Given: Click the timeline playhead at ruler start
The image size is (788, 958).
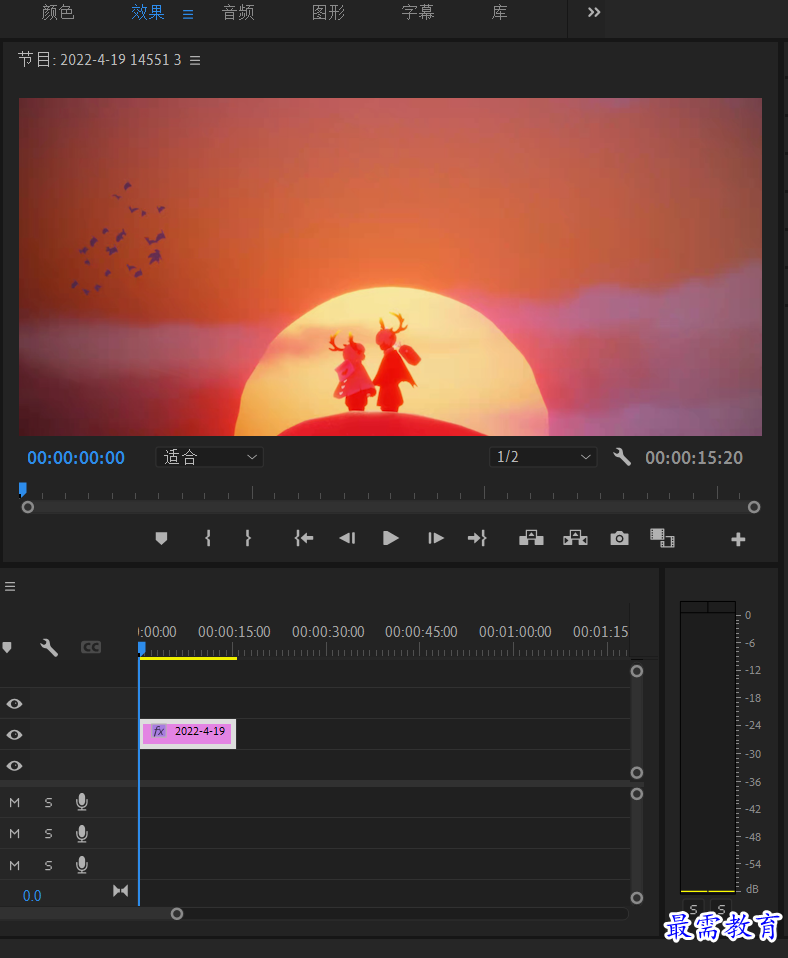Looking at the screenshot, I should (142, 649).
